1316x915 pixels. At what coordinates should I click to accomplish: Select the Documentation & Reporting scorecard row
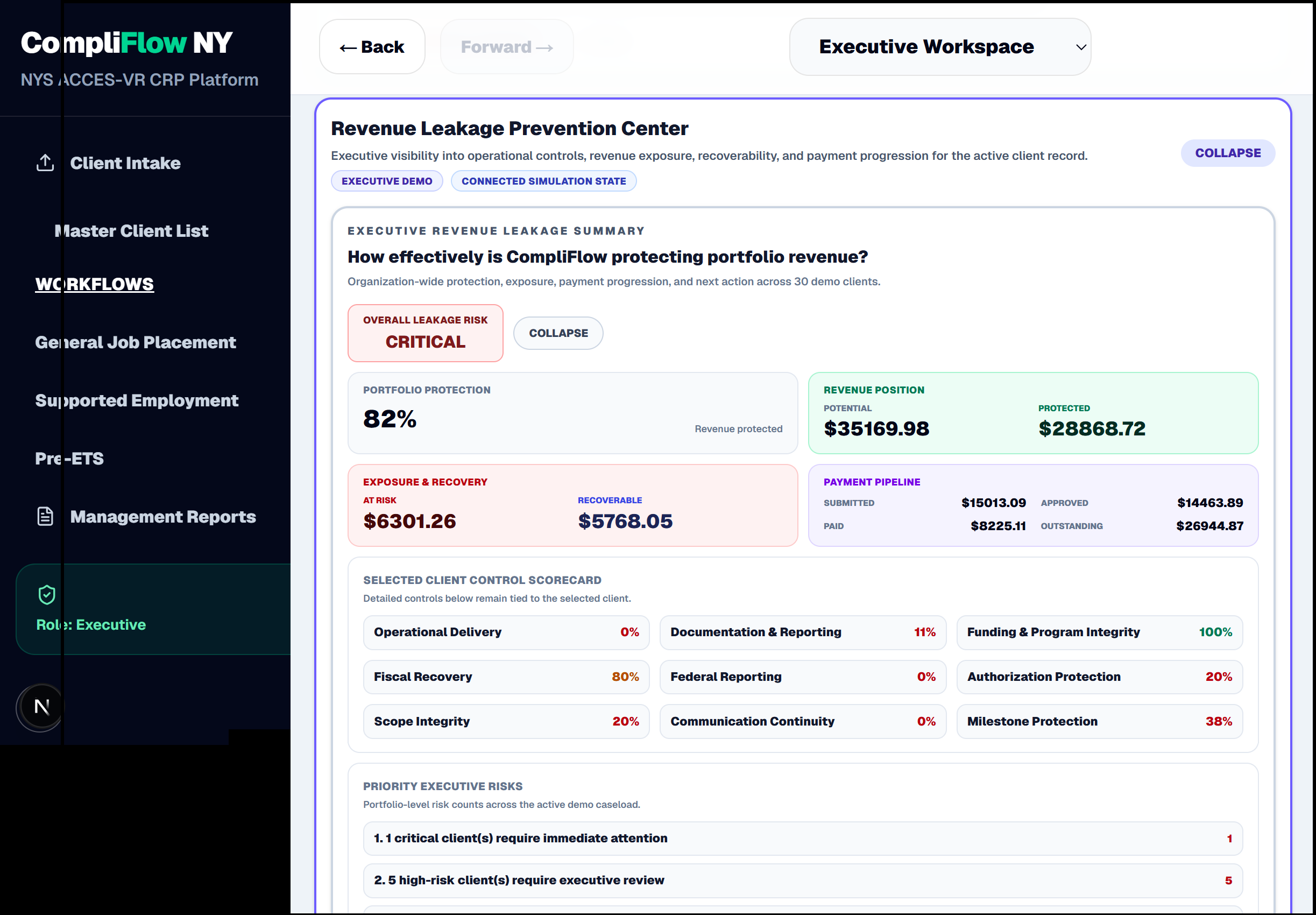[803, 632]
